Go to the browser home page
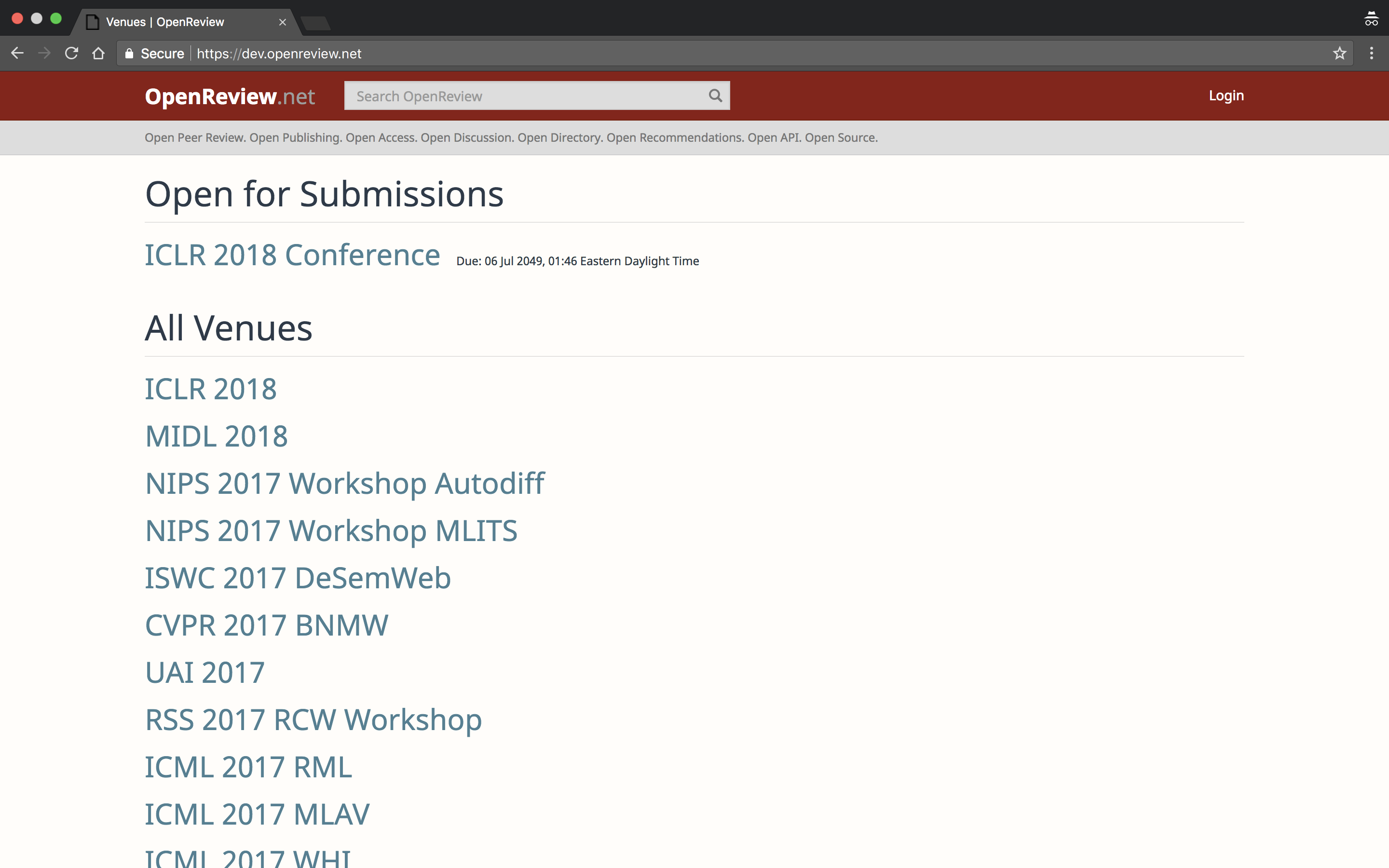The width and height of the screenshot is (1389, 868). point(99,54)
